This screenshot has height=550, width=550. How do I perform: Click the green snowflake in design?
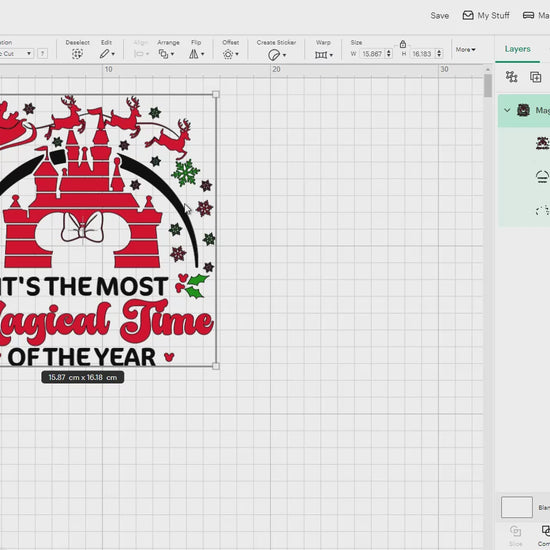point(185,173)
